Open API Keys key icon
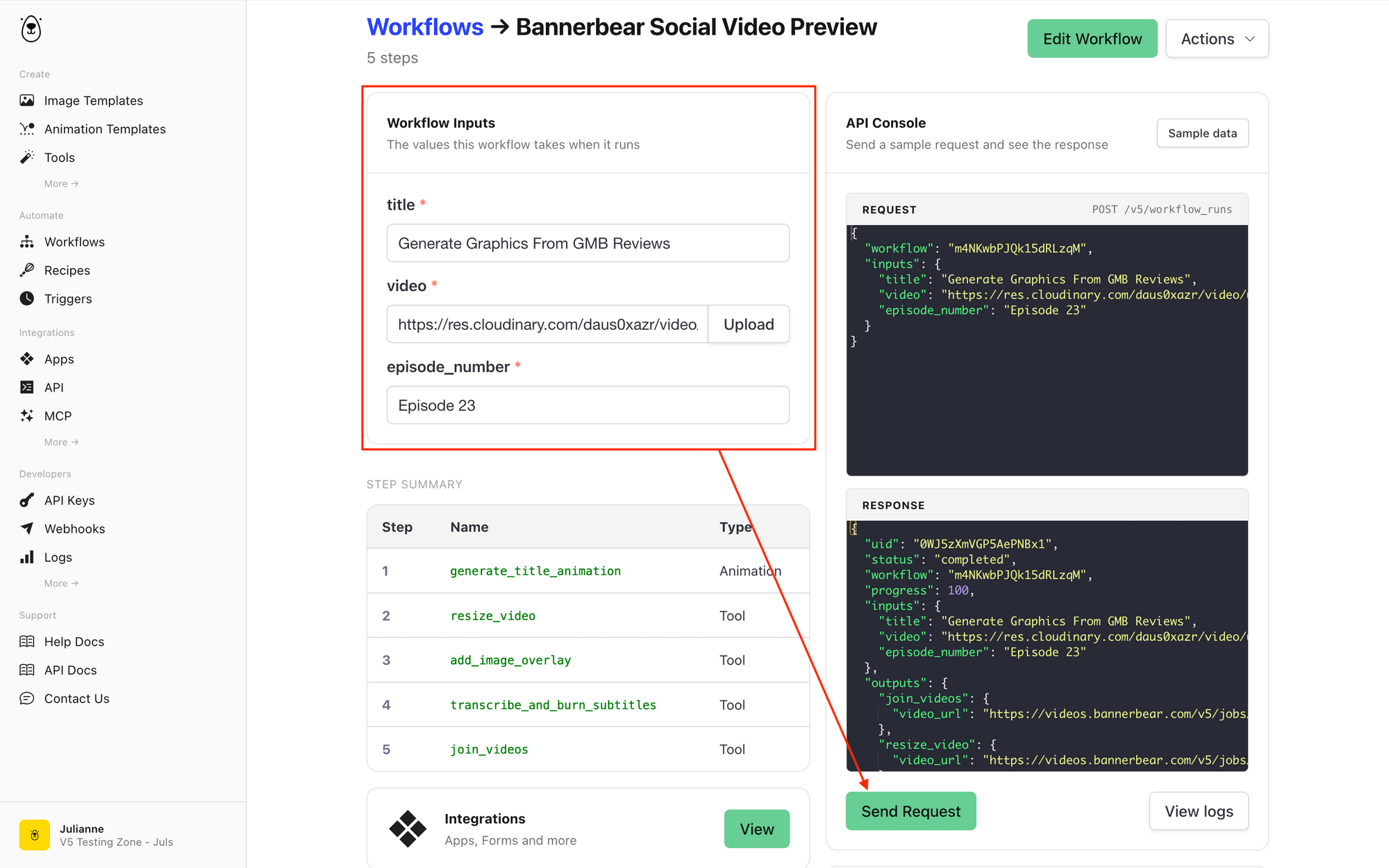Screen dimensions: 1389x868 [x=27, y=500]
